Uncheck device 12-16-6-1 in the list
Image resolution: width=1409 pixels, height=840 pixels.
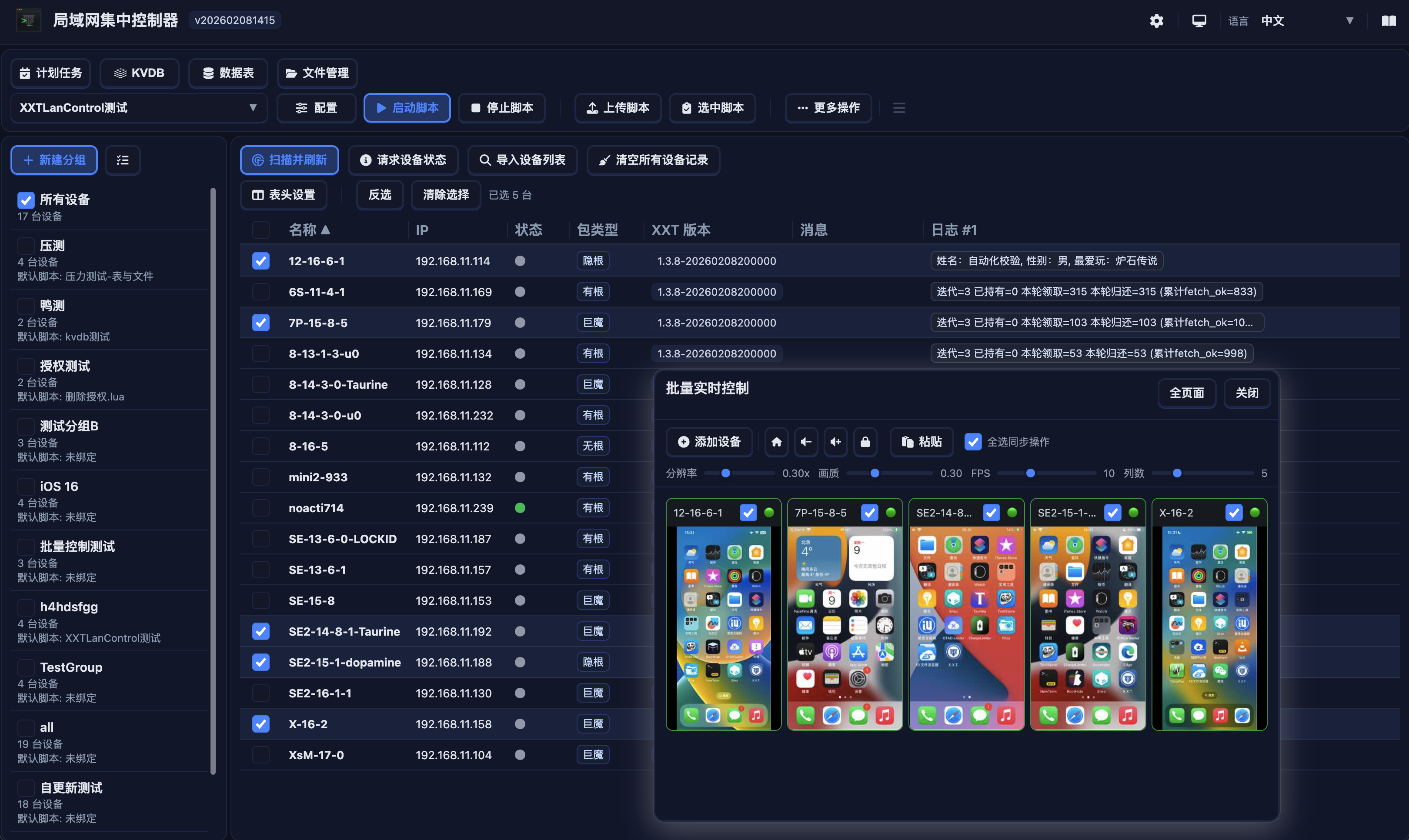[x=260, y=261]
